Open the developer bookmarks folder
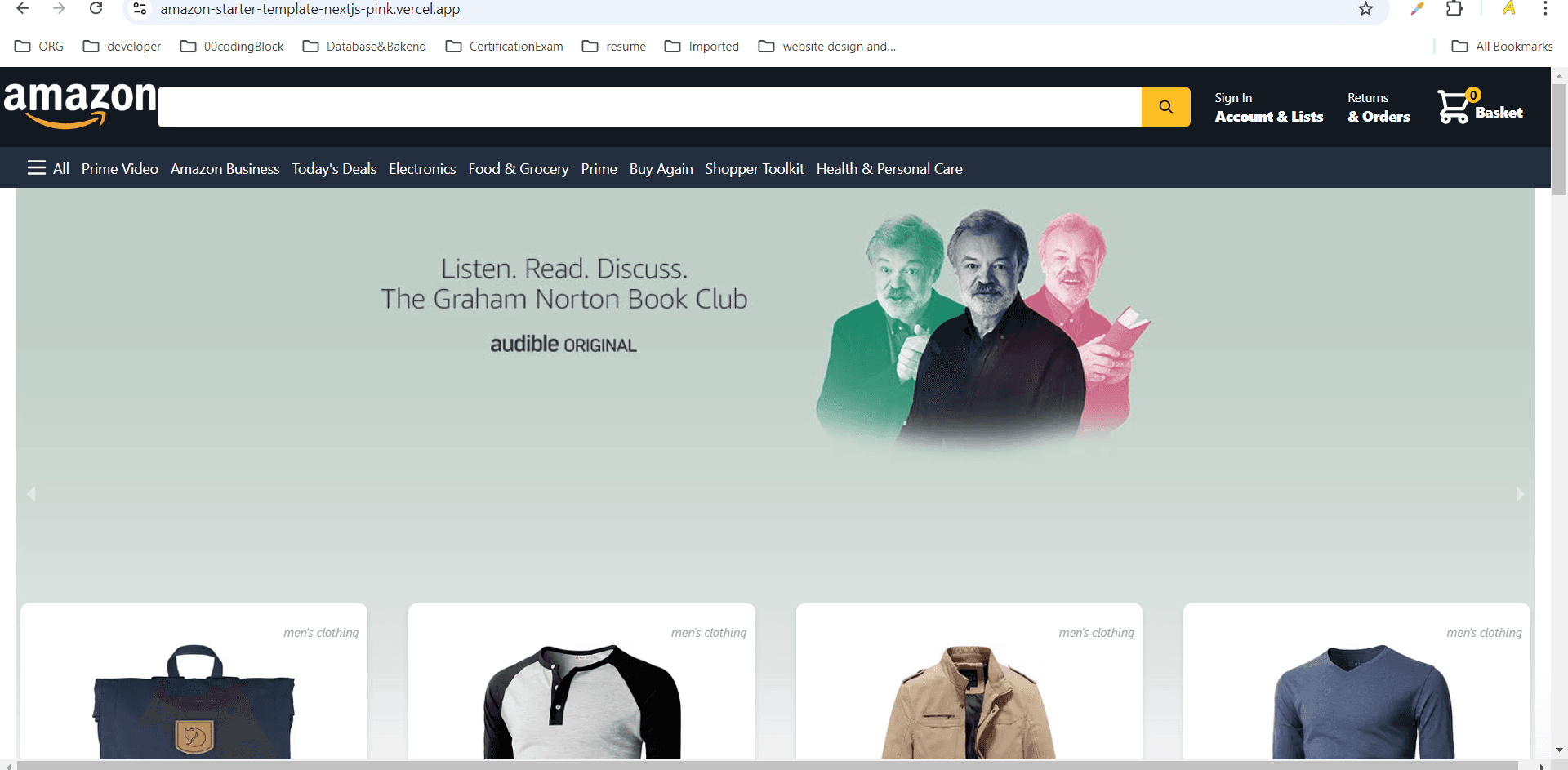 pyautogui.click(x=121, y=46)
